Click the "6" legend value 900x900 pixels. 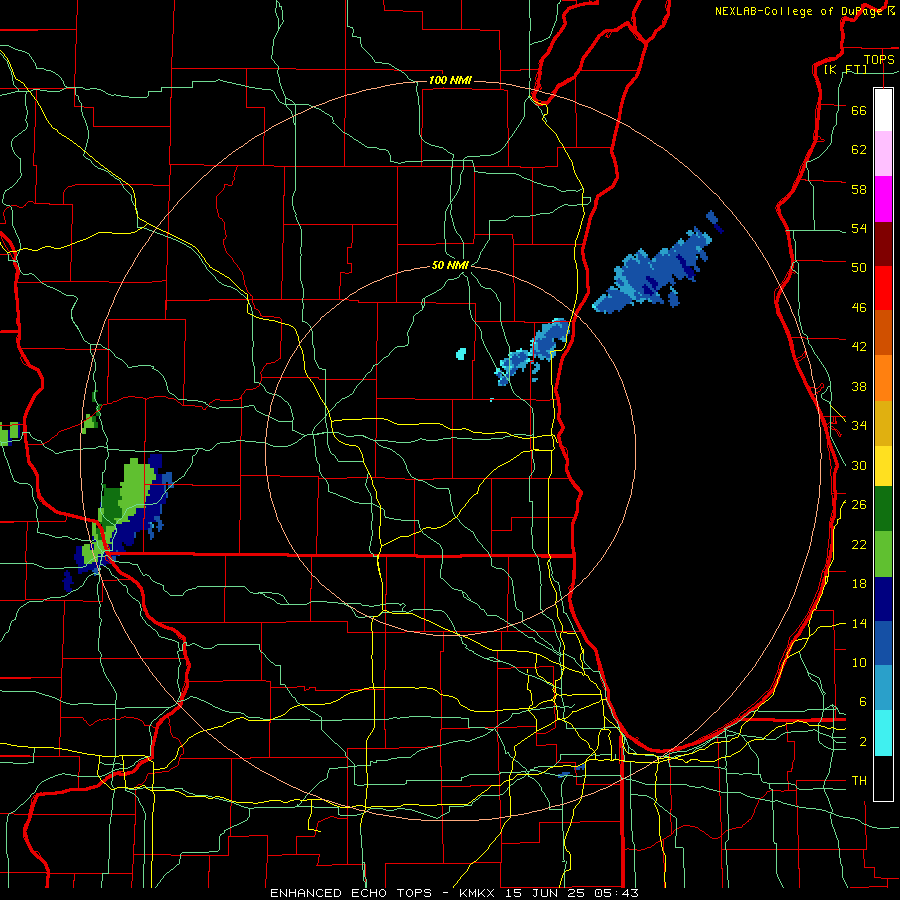pos(862,702)
